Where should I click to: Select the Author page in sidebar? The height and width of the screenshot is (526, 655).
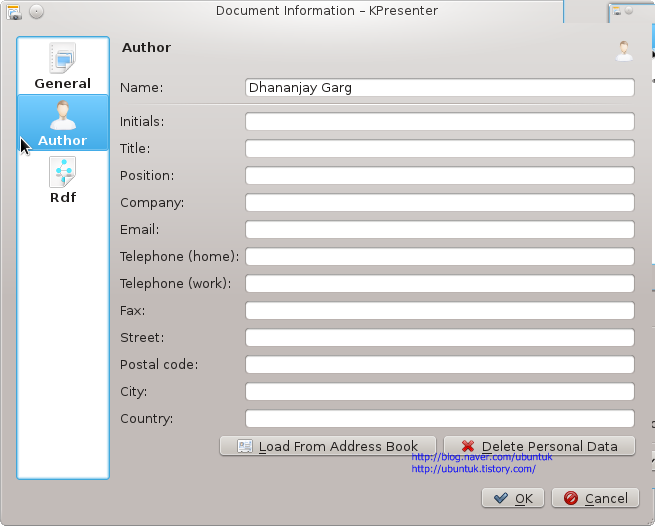tap(63, 122)
